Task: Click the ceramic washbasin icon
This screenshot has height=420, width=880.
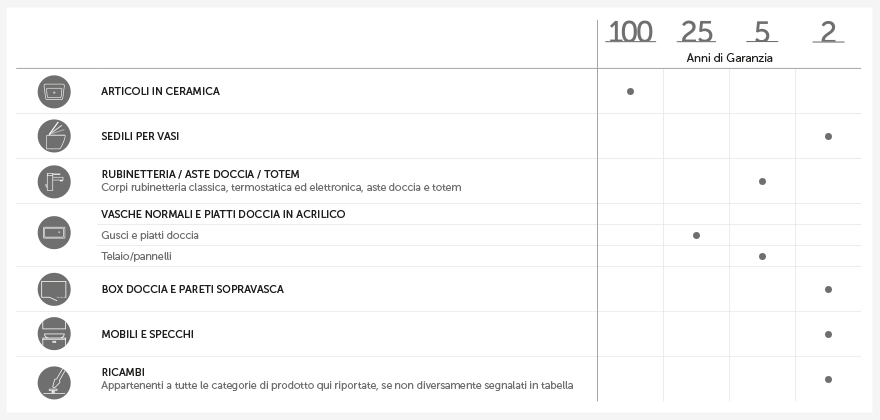Action: point(54,92)
